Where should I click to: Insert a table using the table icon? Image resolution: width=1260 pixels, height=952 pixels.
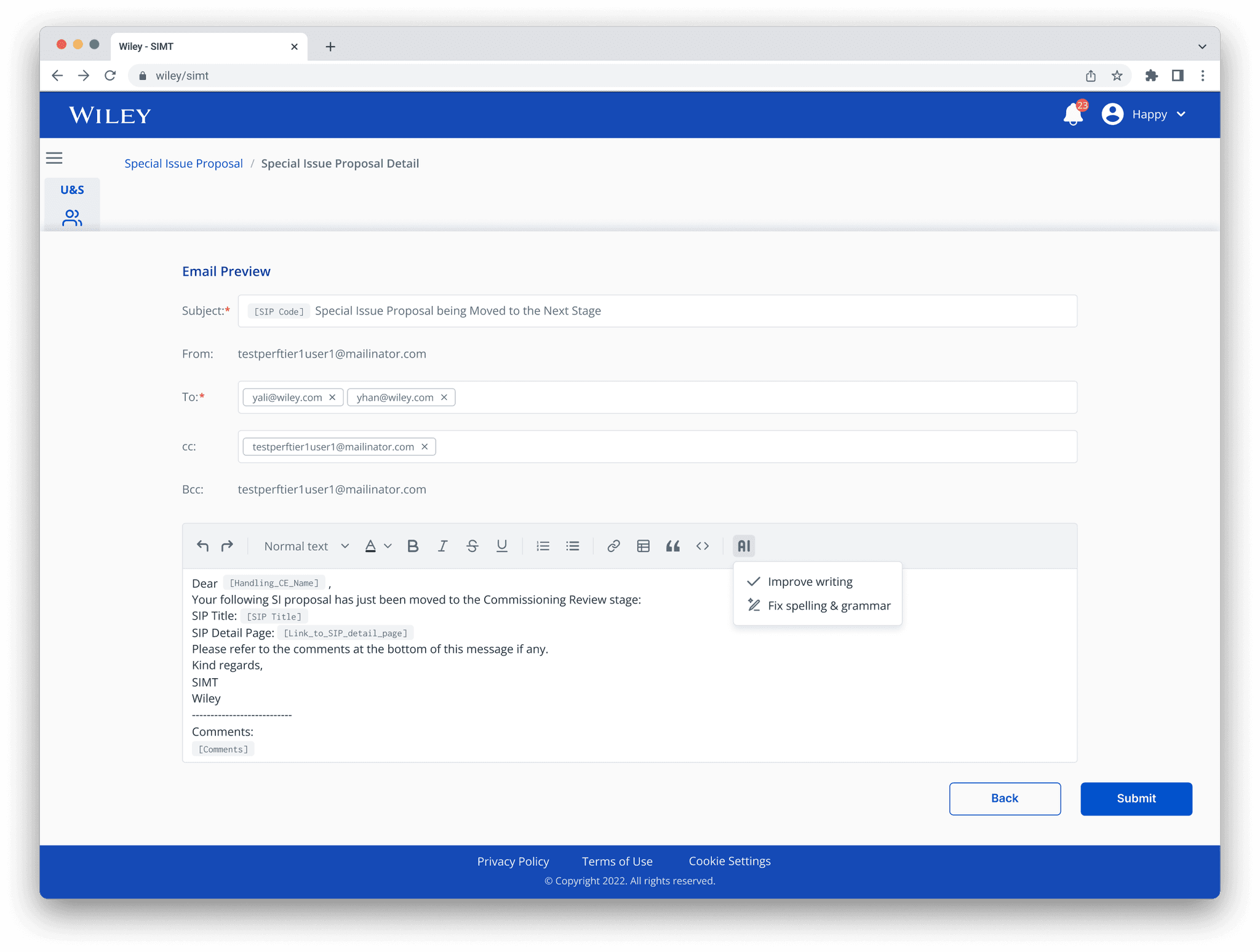[x=643, y=546]
